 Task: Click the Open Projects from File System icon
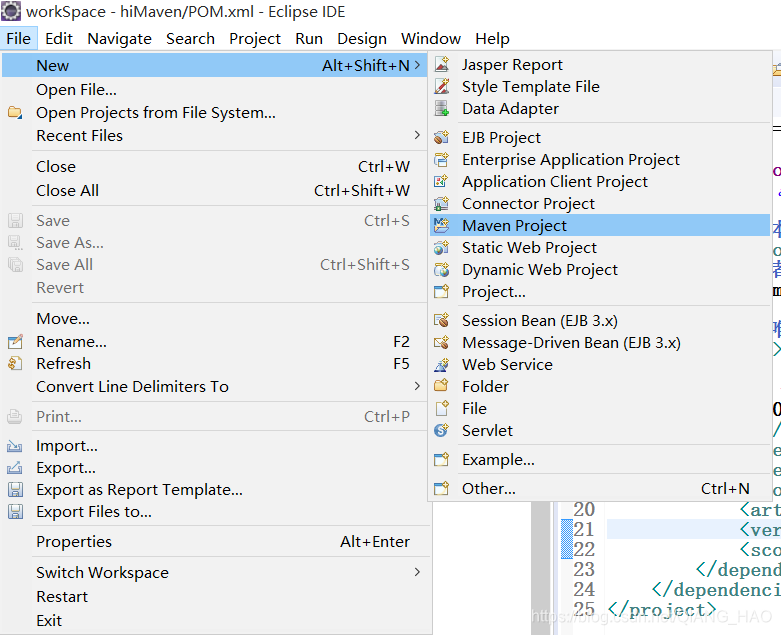click(15, 113)
